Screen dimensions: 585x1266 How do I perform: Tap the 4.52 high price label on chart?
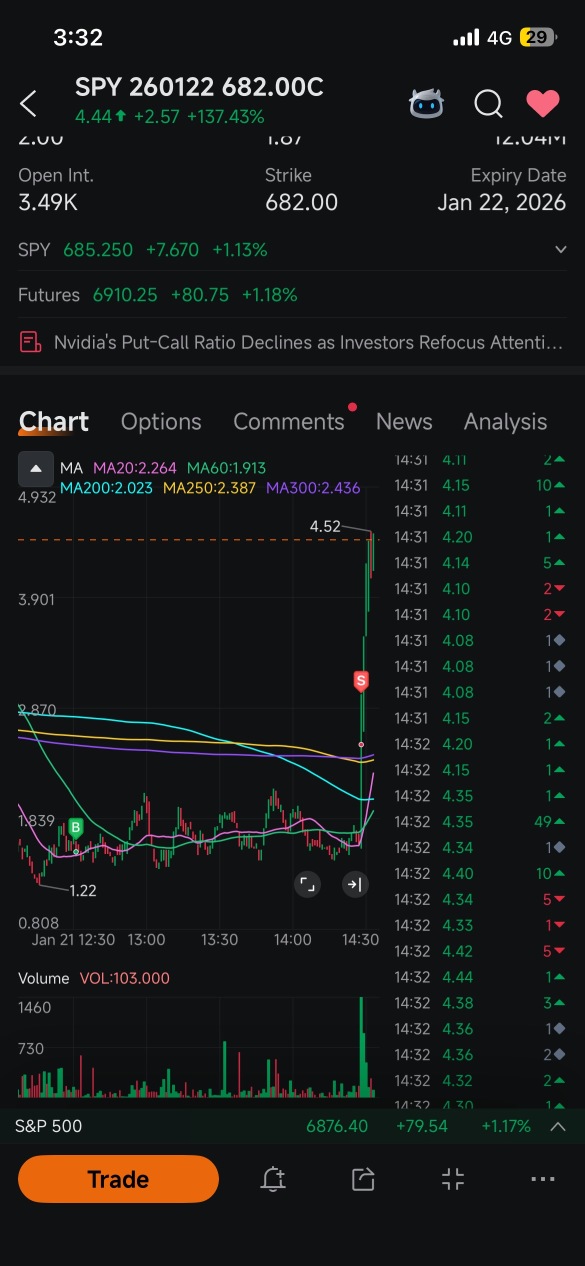(325, 526)
